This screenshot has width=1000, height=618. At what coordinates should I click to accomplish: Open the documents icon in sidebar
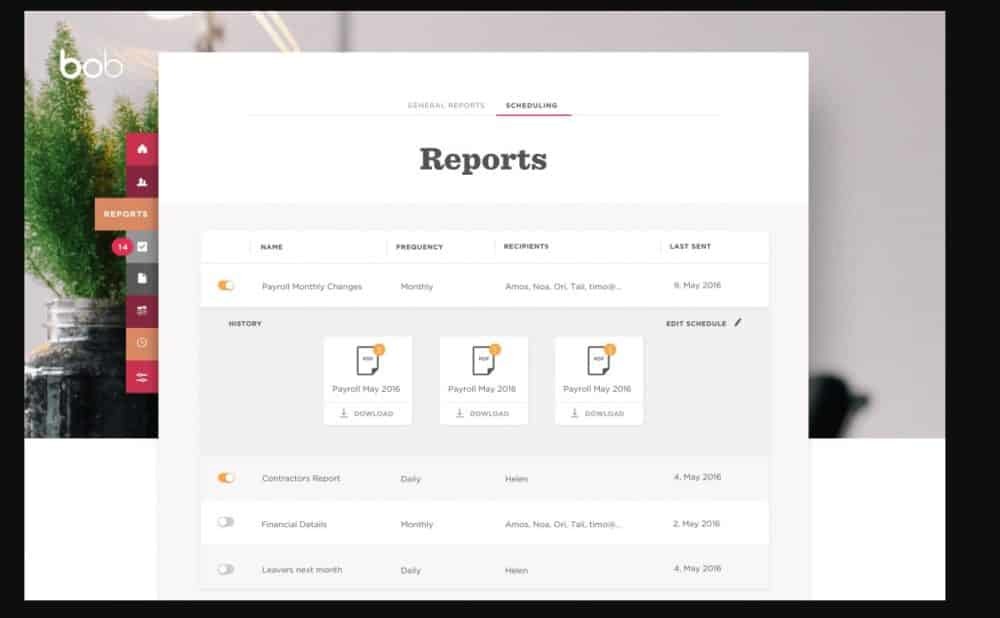pyautogui.click(x=142, y=278)
